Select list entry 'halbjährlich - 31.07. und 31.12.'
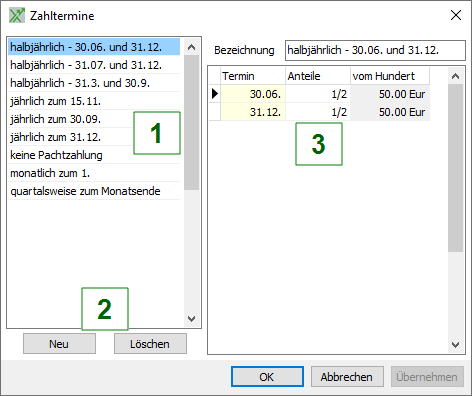This screenshot has width=472, height=396. [94, 65]
